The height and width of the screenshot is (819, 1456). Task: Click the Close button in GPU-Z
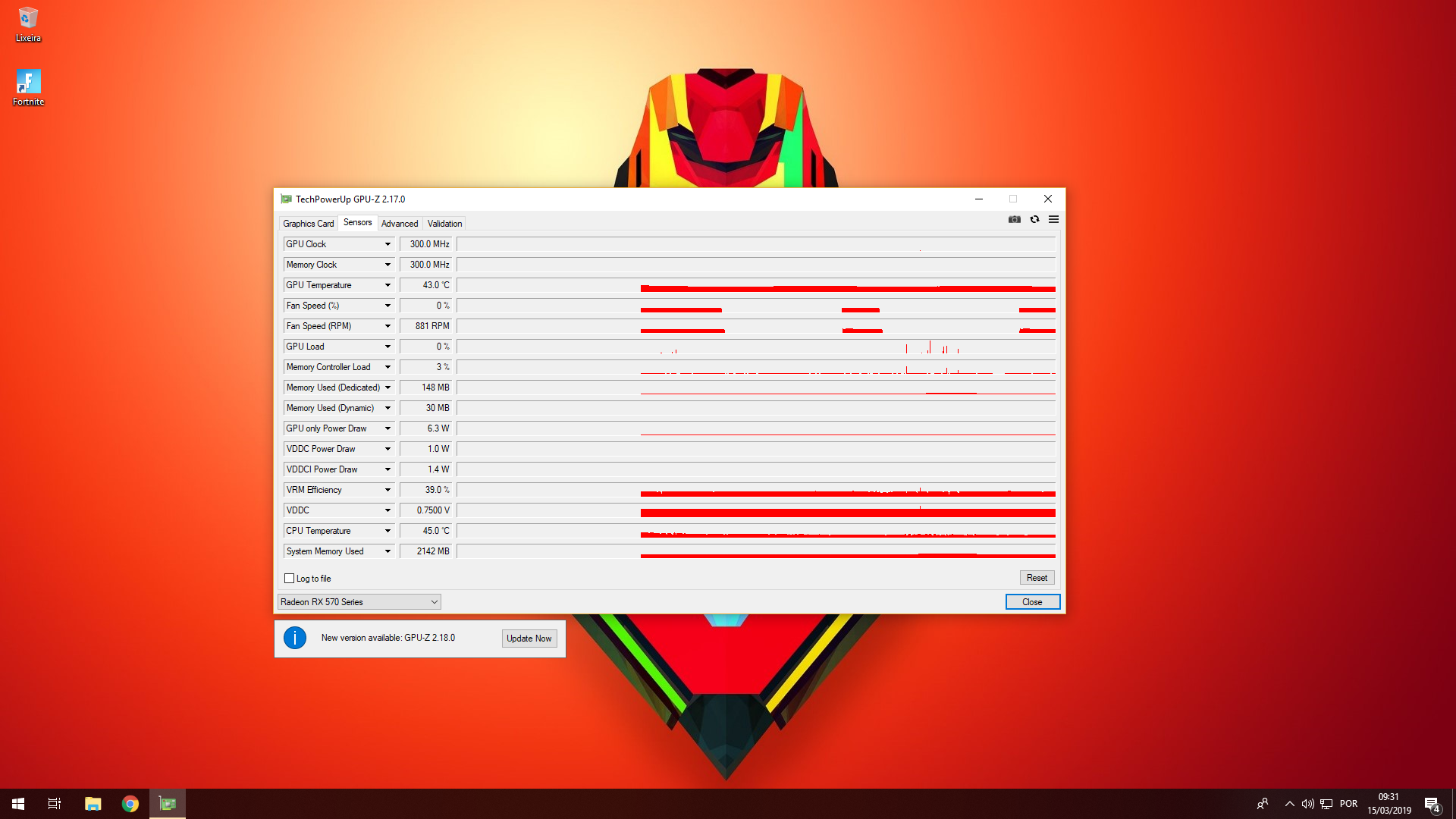1032,602
